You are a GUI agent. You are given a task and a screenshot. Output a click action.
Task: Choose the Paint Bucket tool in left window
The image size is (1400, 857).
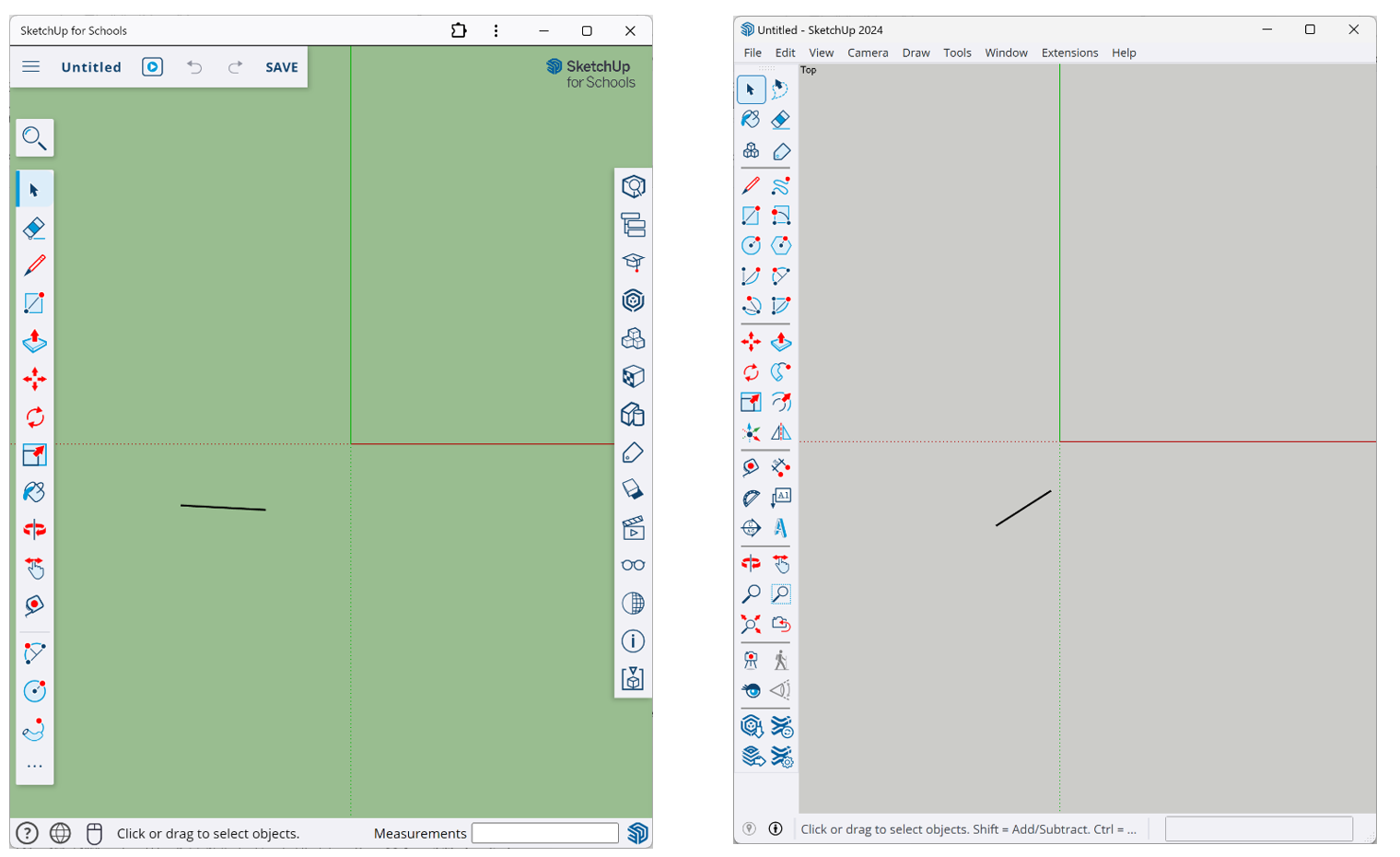pos(34,492)
